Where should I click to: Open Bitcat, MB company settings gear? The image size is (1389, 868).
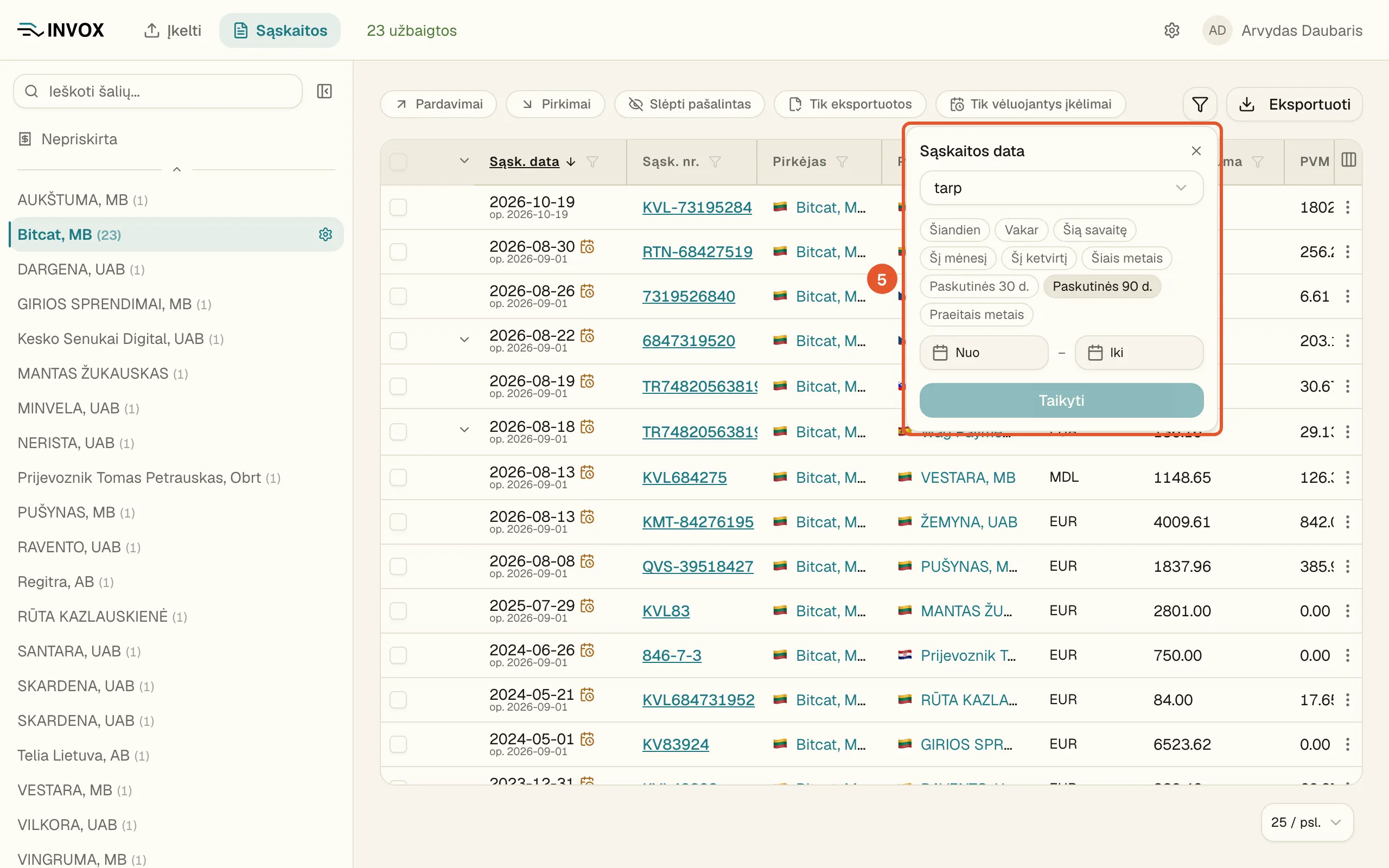[x=326, y=234]
